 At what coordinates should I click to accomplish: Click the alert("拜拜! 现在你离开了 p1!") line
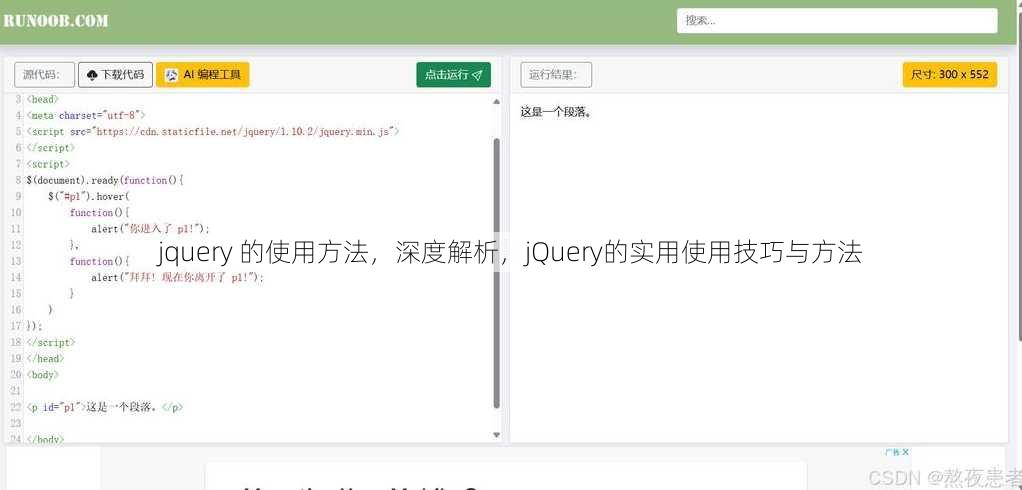pyautogui.click(x=178, y=278)
